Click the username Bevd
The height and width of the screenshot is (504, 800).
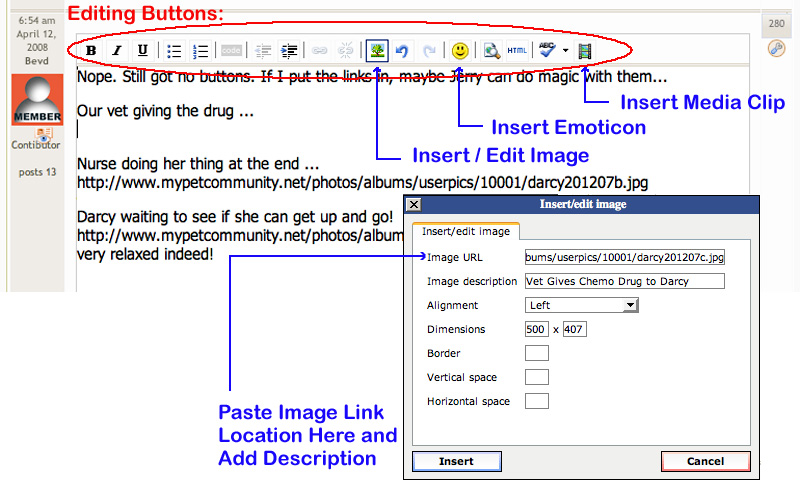[x=37, y=61]
